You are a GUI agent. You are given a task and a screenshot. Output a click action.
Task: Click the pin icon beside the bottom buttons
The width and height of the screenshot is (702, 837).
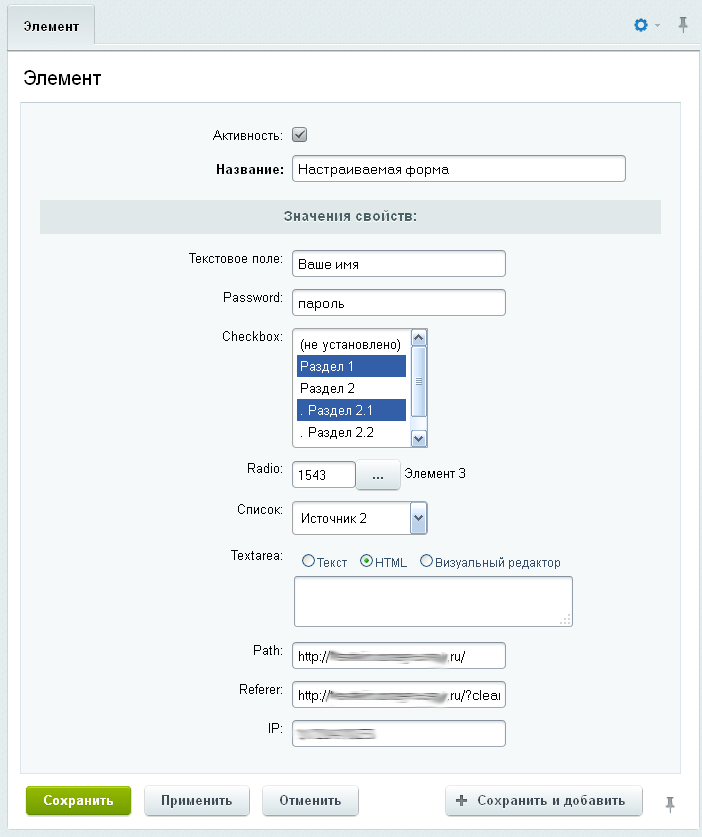pos(669,802)
